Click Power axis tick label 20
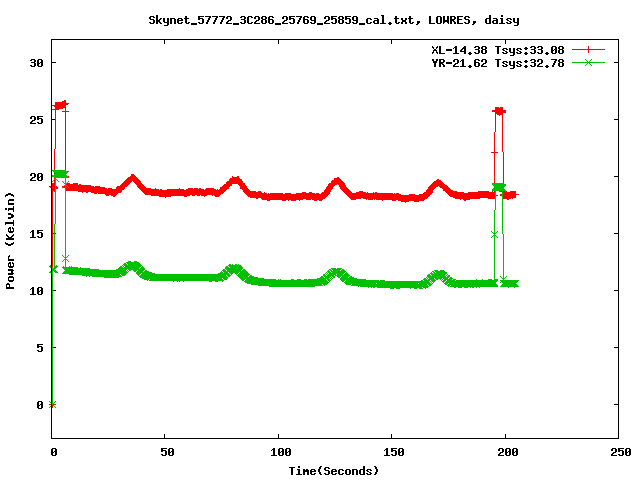 tap(36, 177)
